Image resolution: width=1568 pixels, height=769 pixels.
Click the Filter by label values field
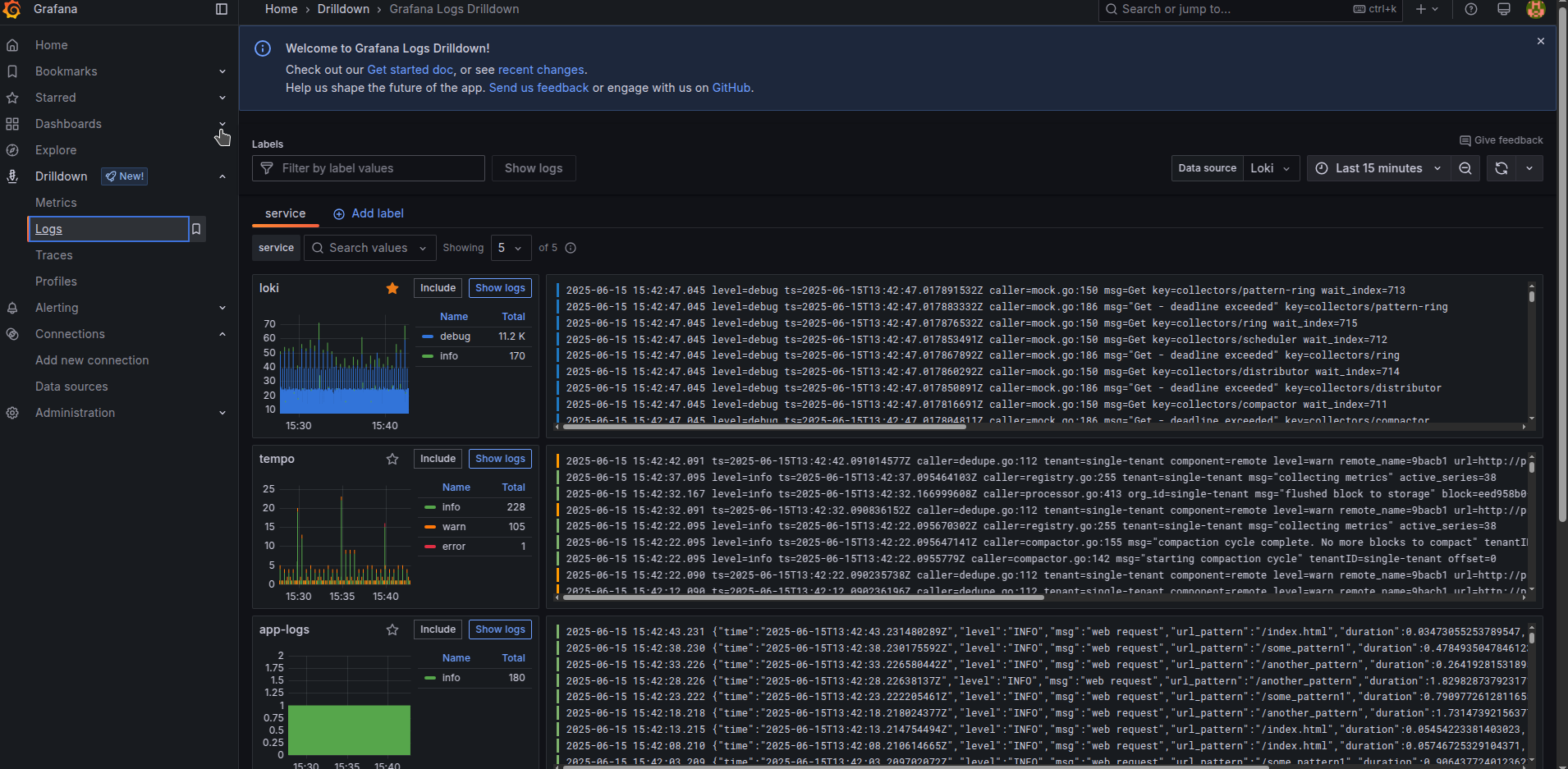(x=368, y=168)
